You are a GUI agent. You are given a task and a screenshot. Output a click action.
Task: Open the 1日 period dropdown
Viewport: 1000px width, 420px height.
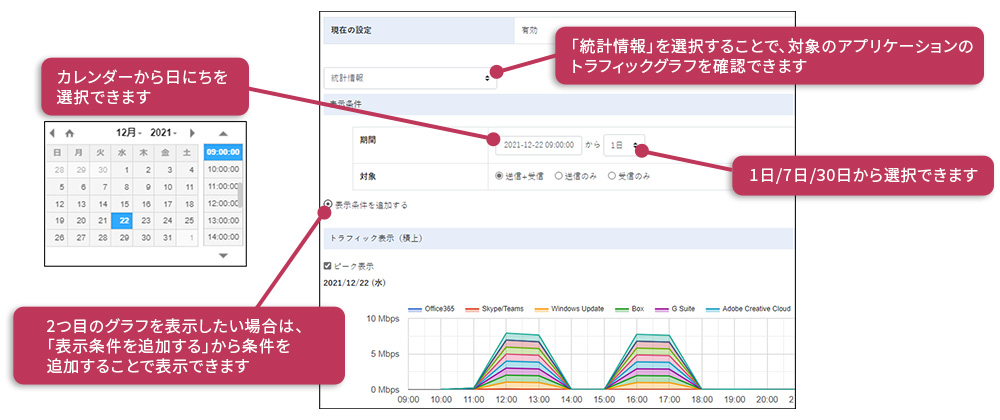(x=624, y=145)
